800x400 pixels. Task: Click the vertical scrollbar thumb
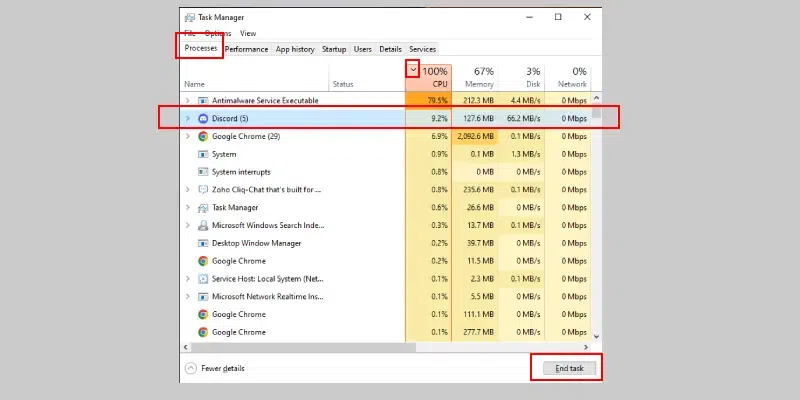pyautogui.click(x=596, y=111)
